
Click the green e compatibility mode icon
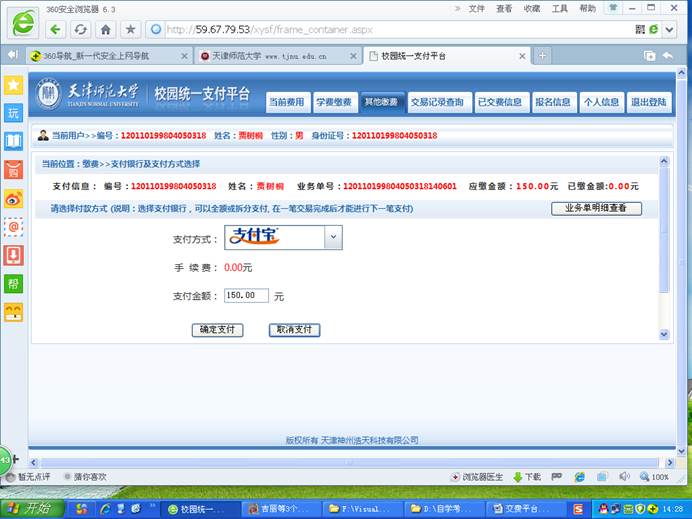click(654, 30)
